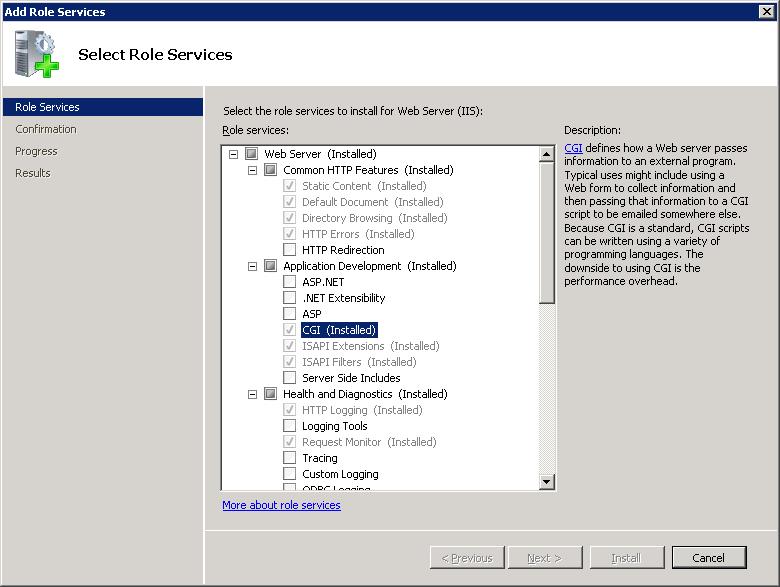Click the role services scrollbar thumb
The height and width of the screenshot is (587, 780).
click(x=547, y=233)
